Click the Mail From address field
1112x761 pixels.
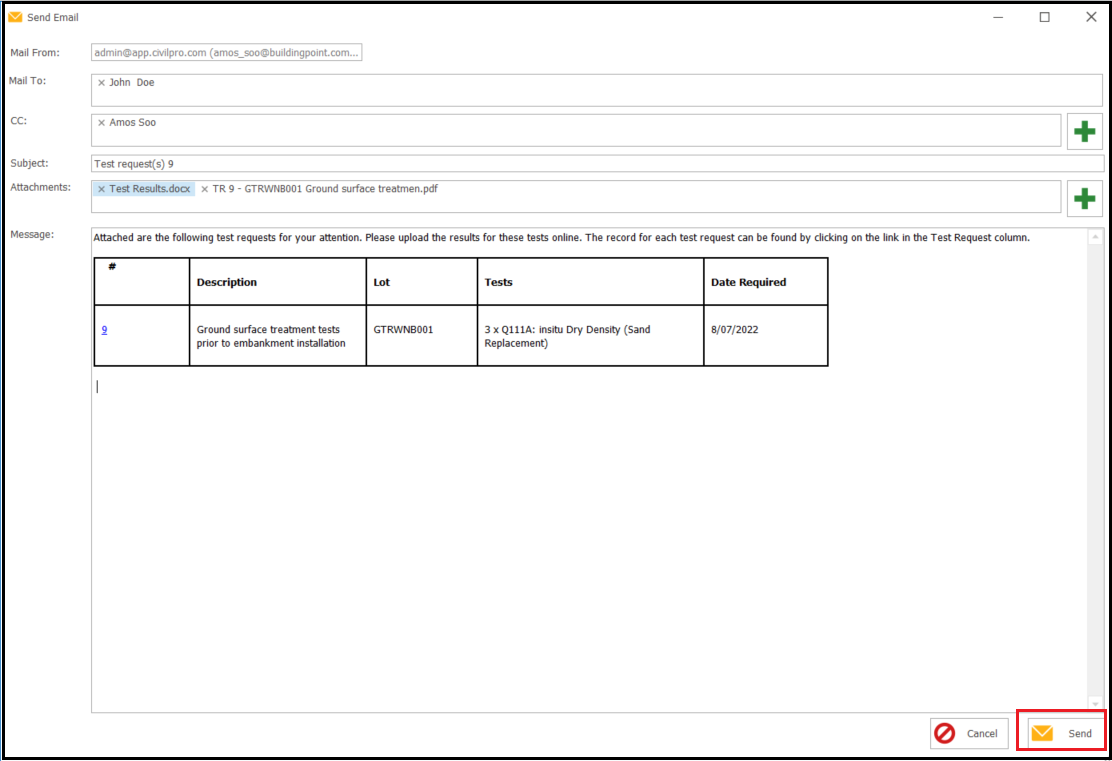tap(226, 53)
